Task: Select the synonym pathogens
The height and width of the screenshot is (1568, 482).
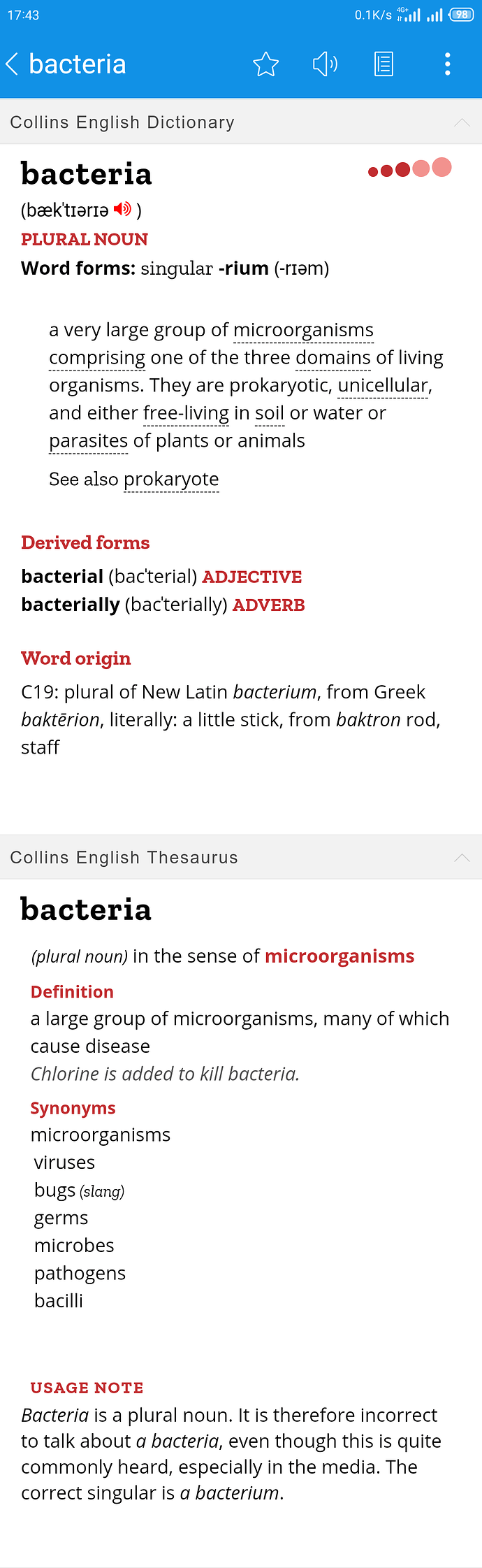Action: pos(80,1273)
